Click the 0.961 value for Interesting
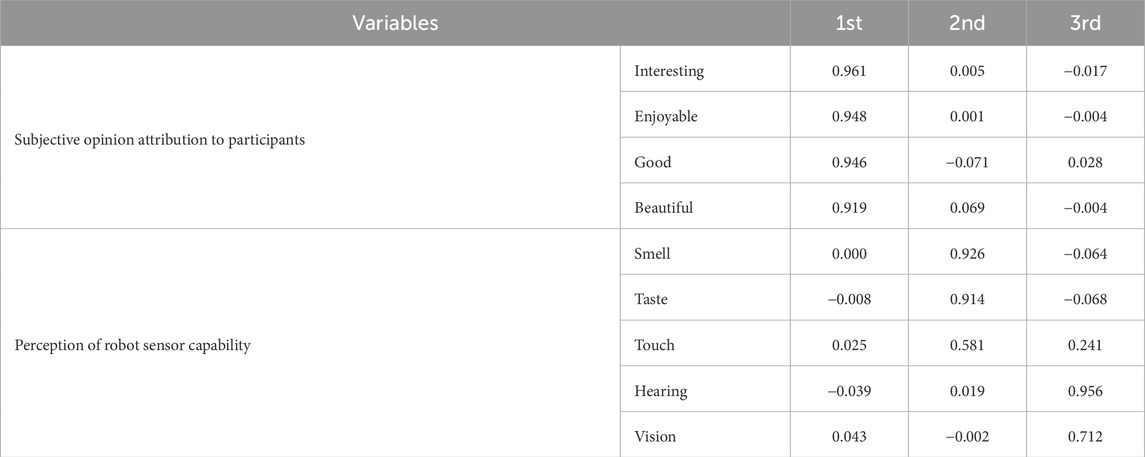Image resolution: width=1145 pixels, height=457 pixels. point(849,71)
